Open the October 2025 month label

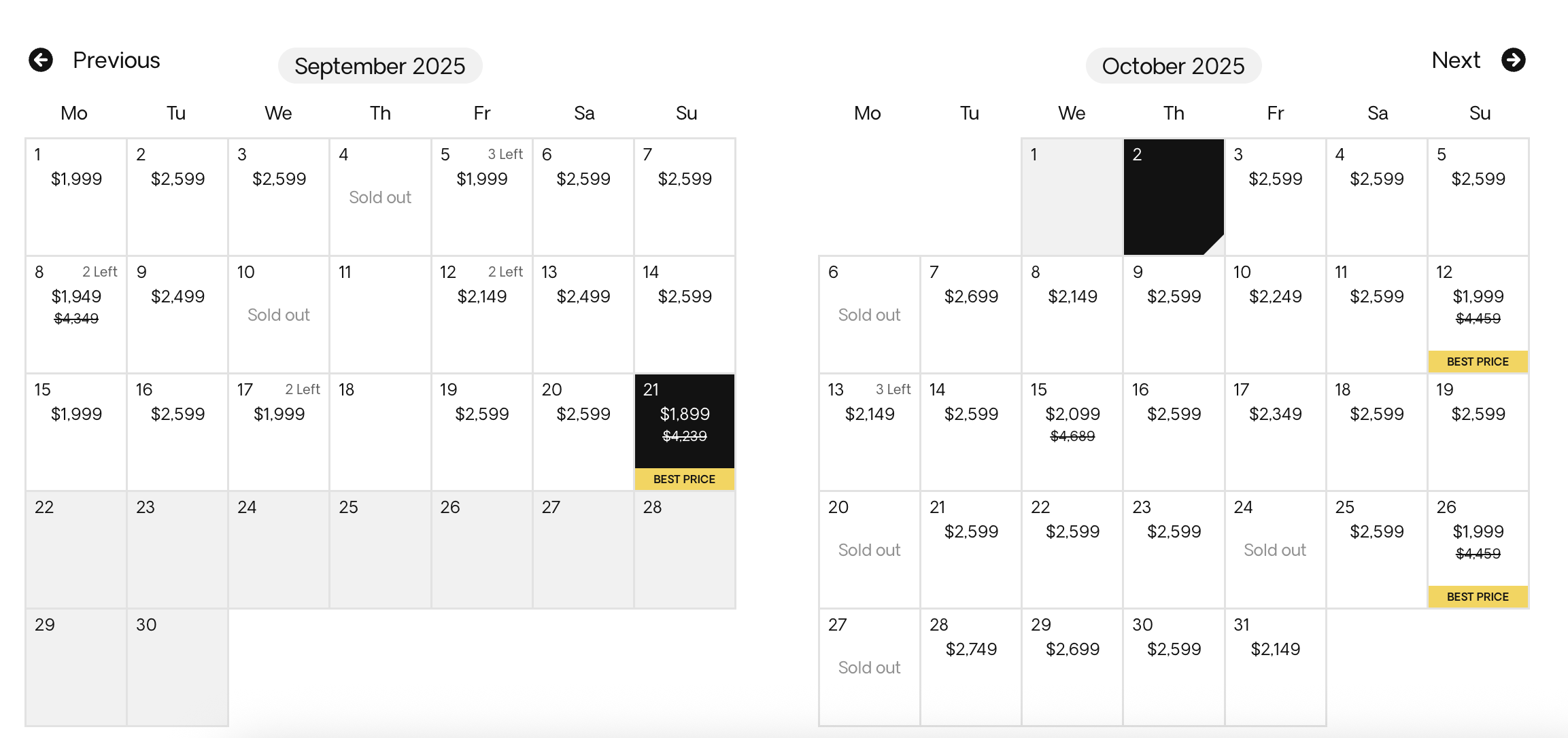coord(1174,66)
